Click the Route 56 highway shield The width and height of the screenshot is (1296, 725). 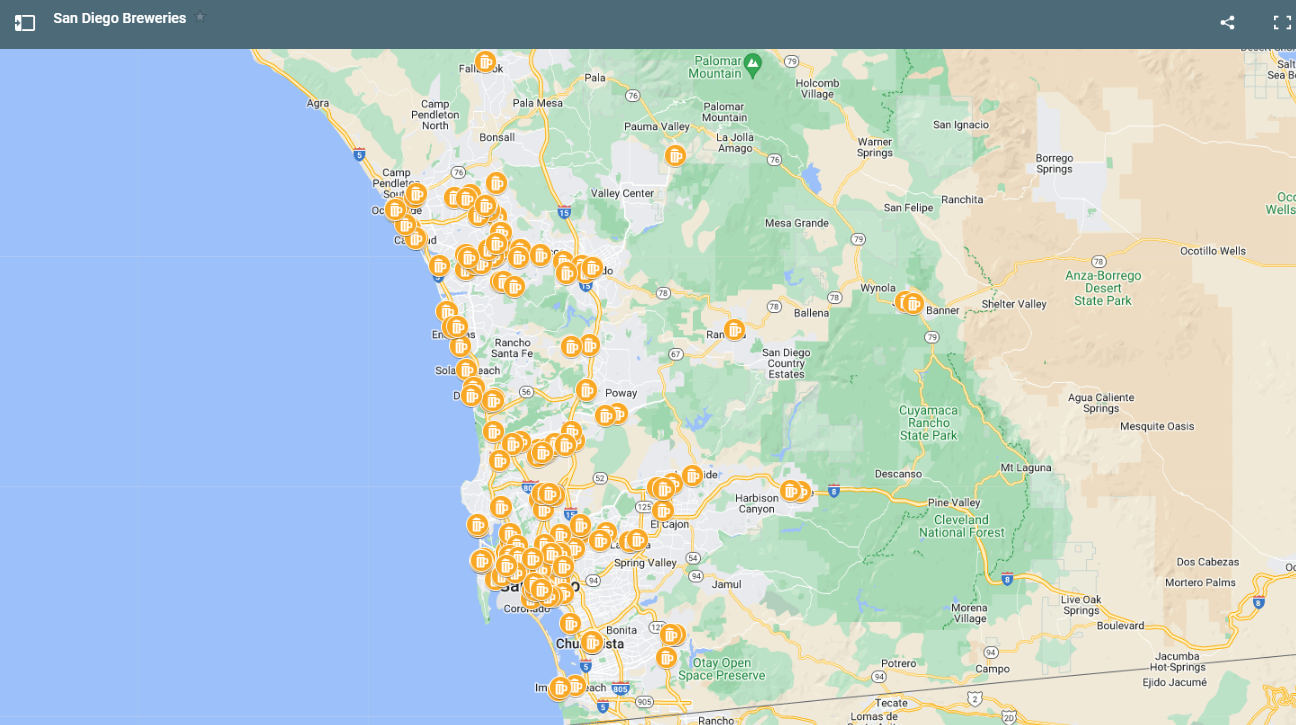point(526,392)
